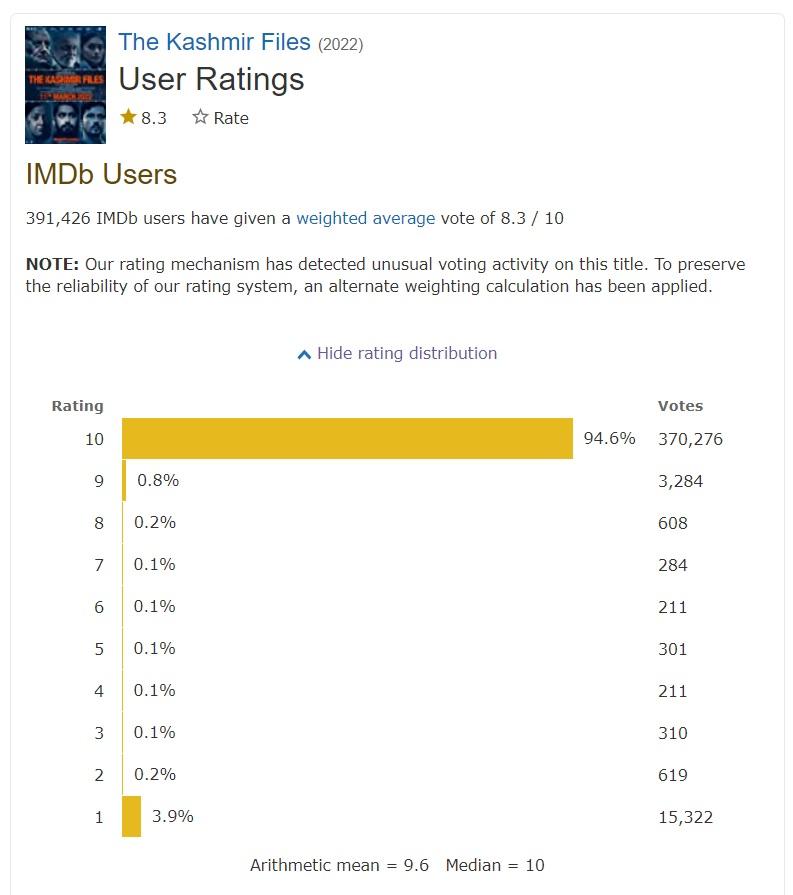Click the 370,276 votes count
The height and width of the screenshot is (895, 793).
(690, 439)
